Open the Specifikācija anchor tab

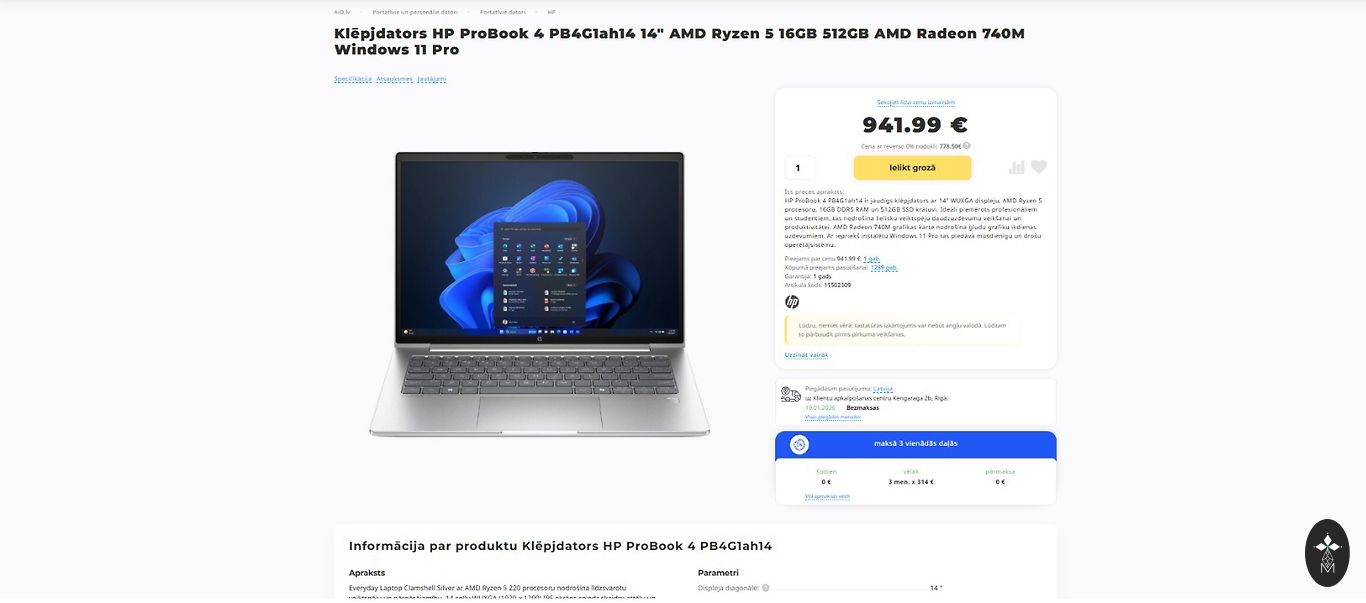coord(353,79)
